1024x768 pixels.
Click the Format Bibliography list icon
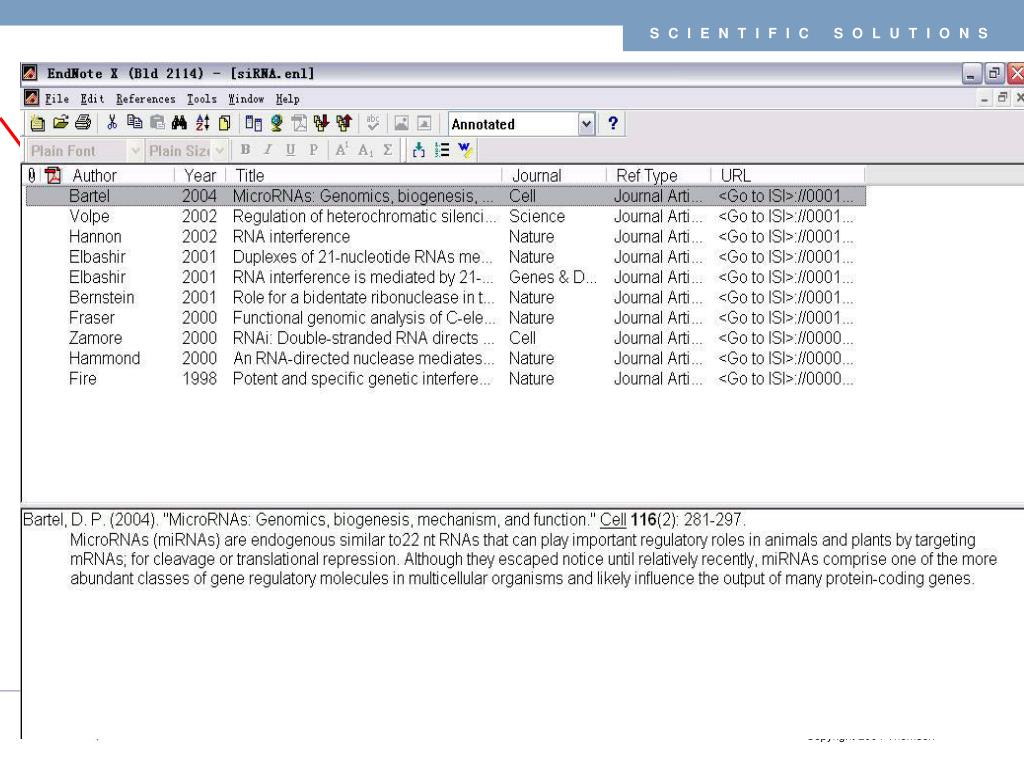(x=441, y=150)
